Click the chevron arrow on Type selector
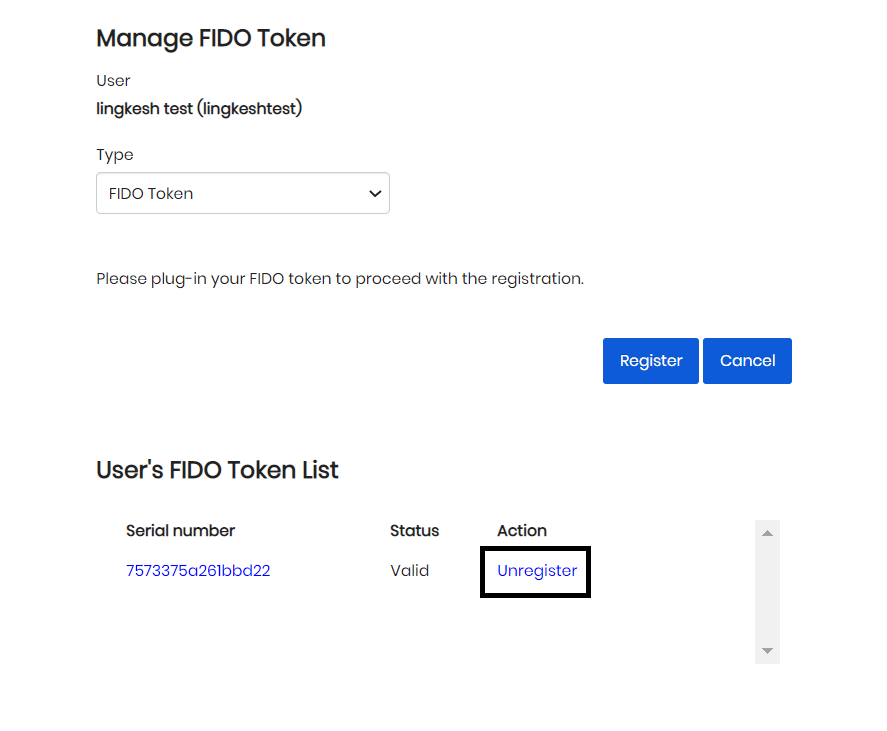Screen dimensions: 887x731 pyautogui.click(x=375, y=194)
